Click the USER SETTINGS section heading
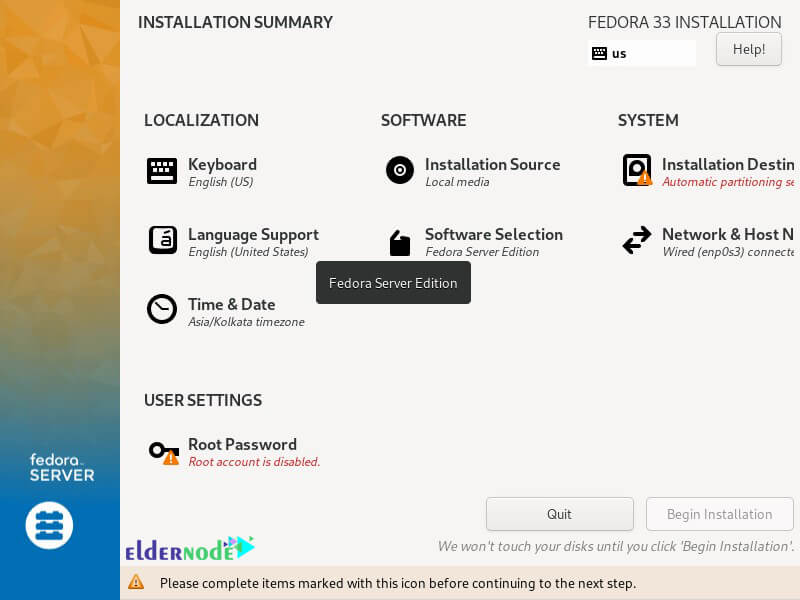The width and height of the screenshot is (800, 600). (x=203, y=401)
